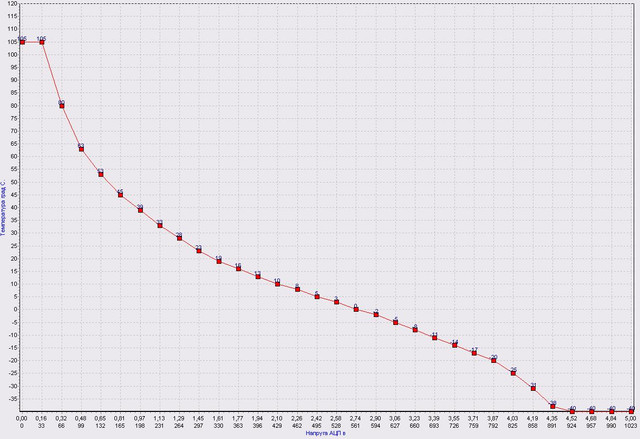This screenshot has height=439, width=640.
Task: Select the marker above 2,58 volts
Action: [x=337, y=302]
